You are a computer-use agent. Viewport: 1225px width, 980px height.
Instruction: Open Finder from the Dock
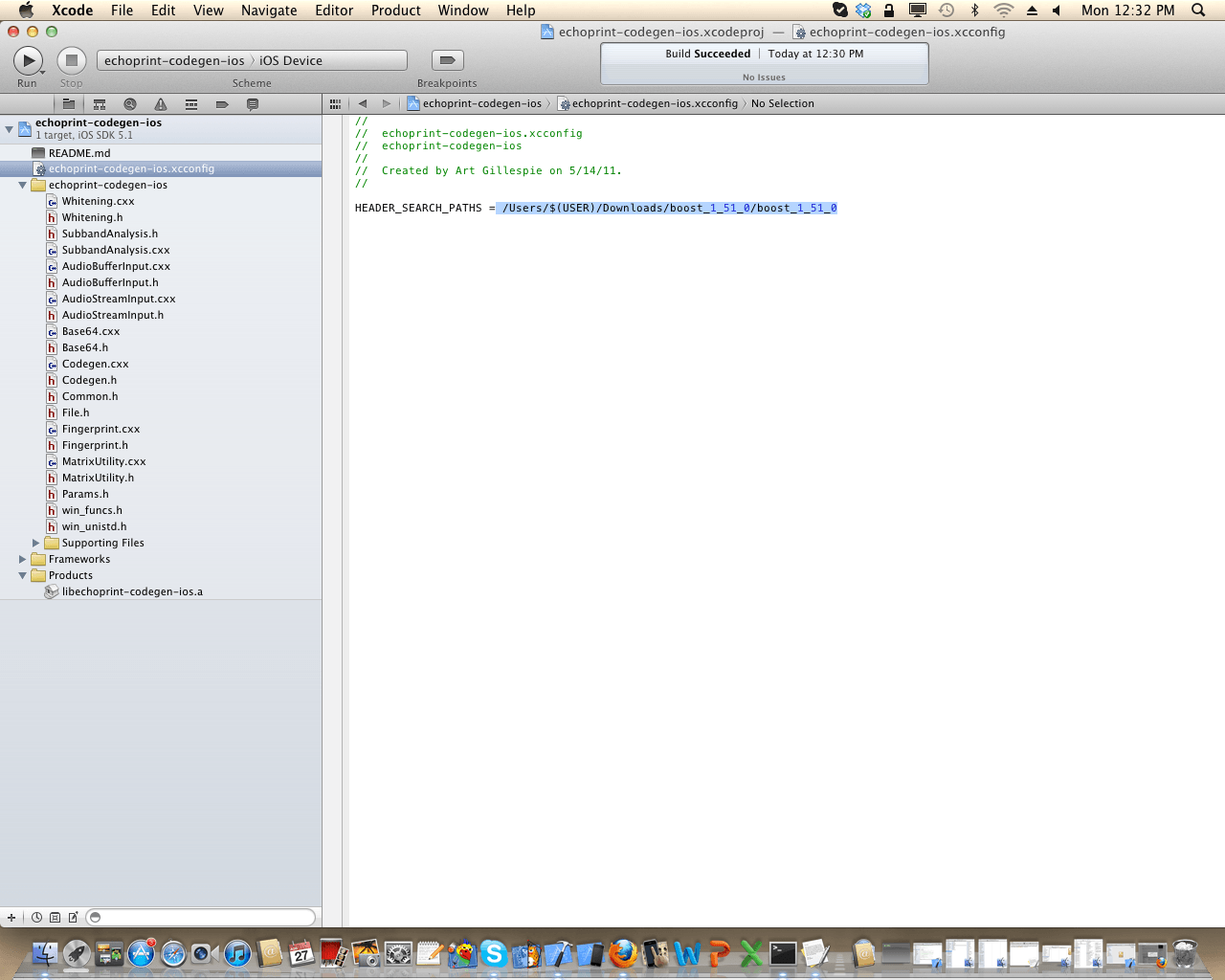click(x=45, y=953)
